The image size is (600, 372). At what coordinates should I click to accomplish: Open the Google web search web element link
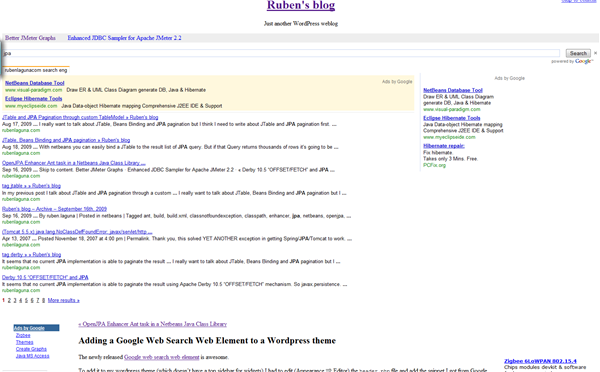pyautogui.click(x=161, y=357)
